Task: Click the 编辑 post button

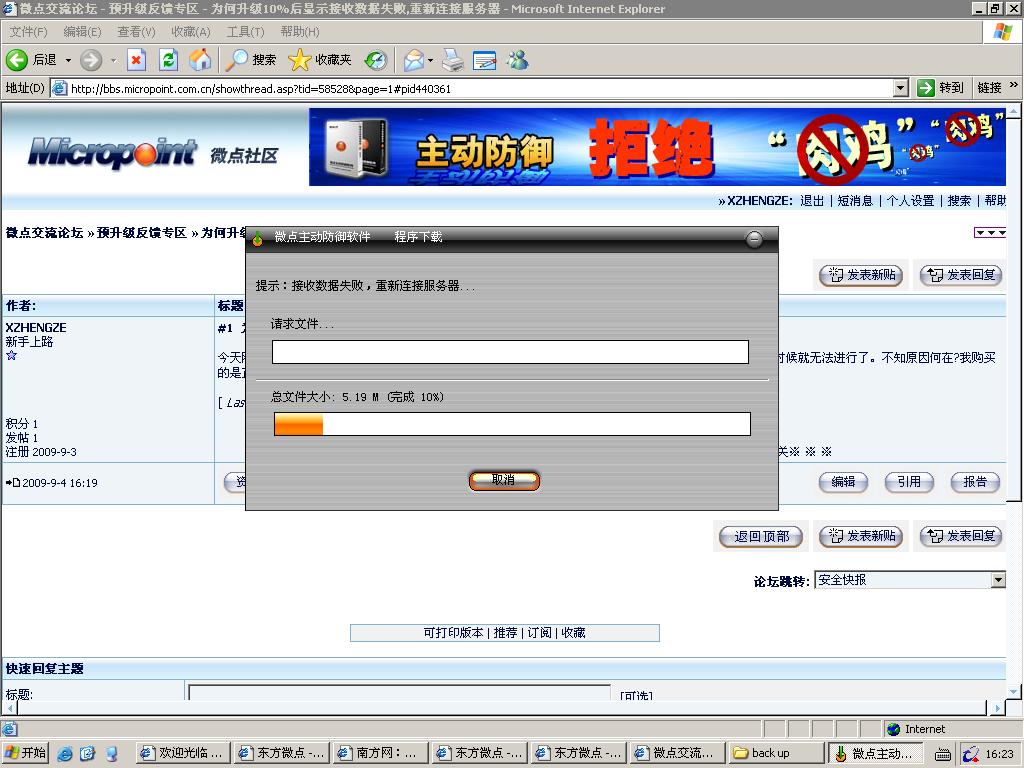Action: pos(843,482)
